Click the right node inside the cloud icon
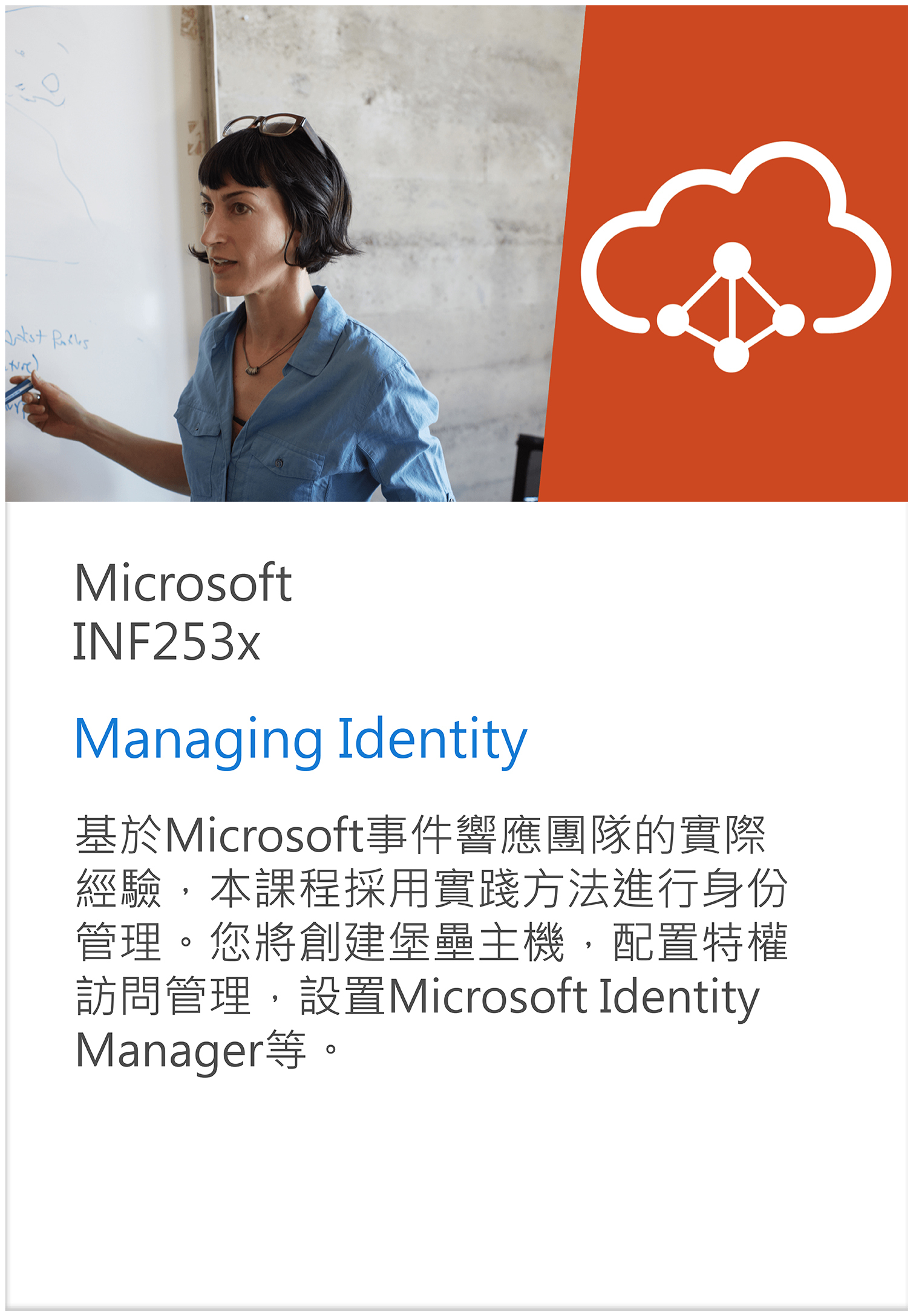This screenshot has height=1316, width=913. 788,319
